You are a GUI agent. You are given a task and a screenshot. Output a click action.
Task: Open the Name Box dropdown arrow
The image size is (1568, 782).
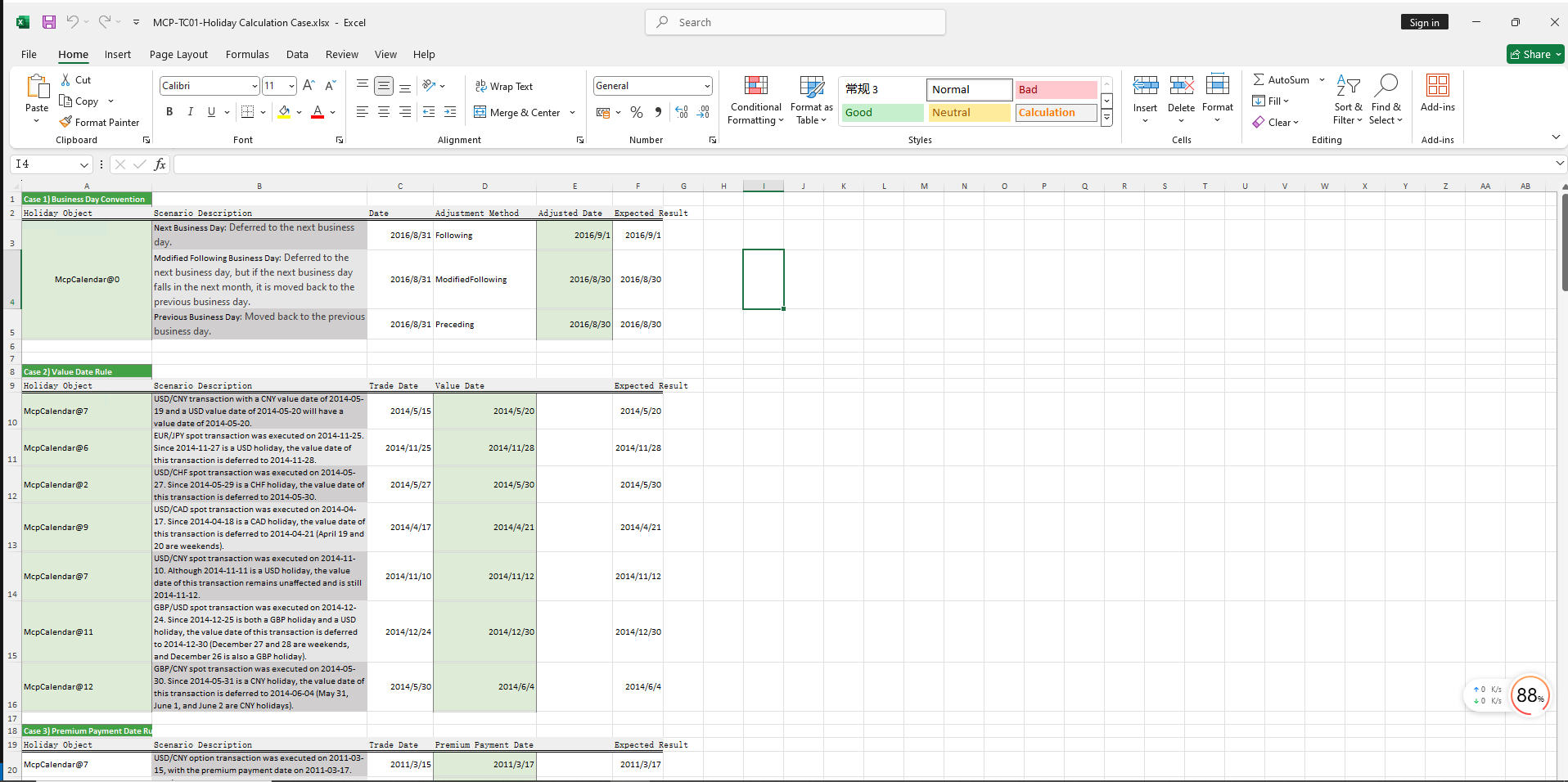click(x=83, y=164)
